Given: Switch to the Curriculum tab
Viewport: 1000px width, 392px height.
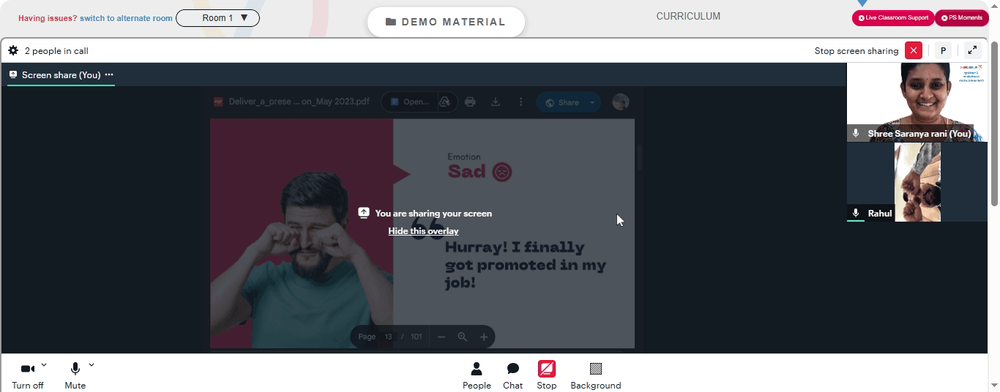Looking at the screenshot, I should (x=688, y=17).
